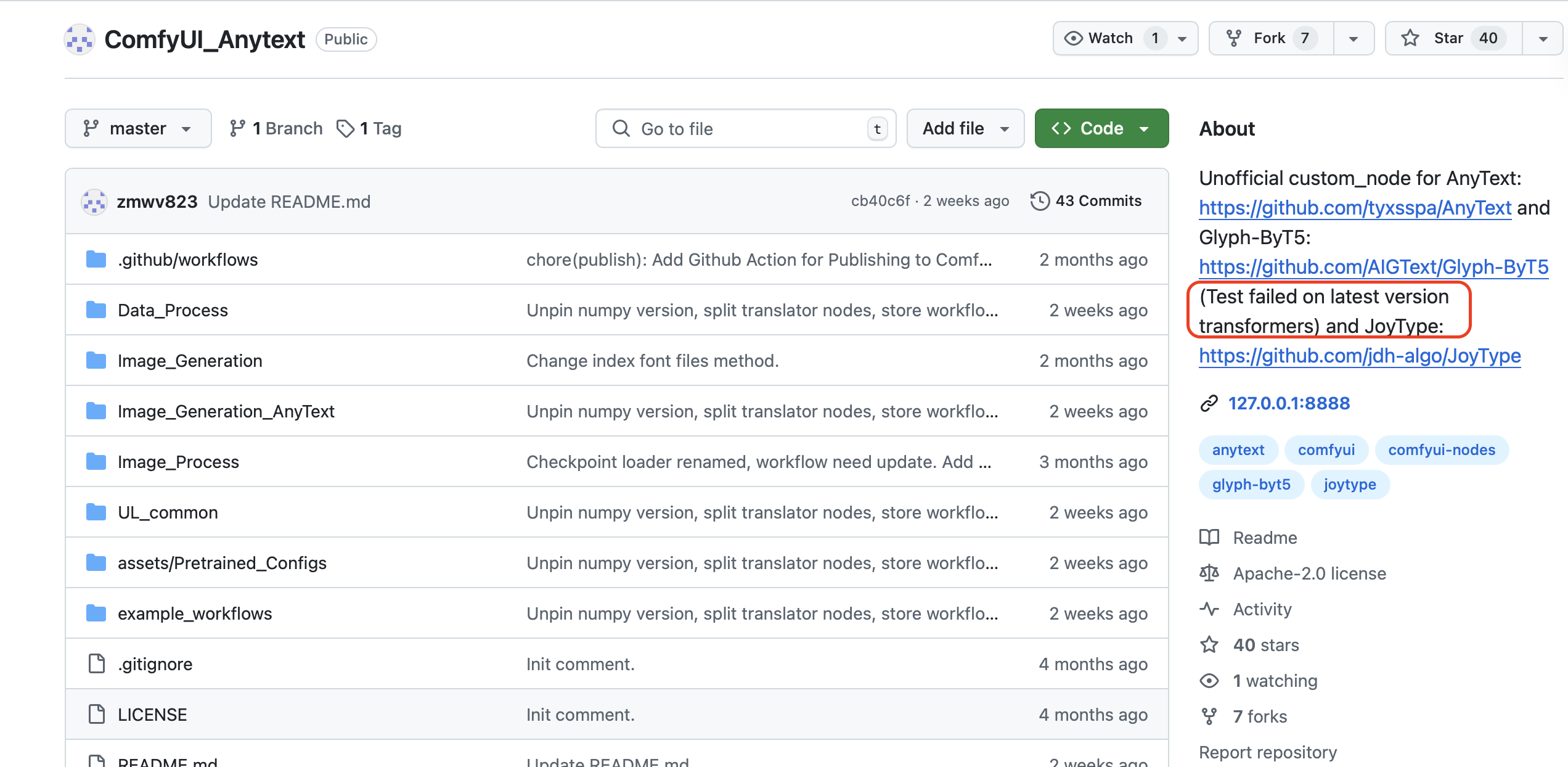Star the repository with Star button
The width and height of the screenshot is (1568, 767).
1454,38
